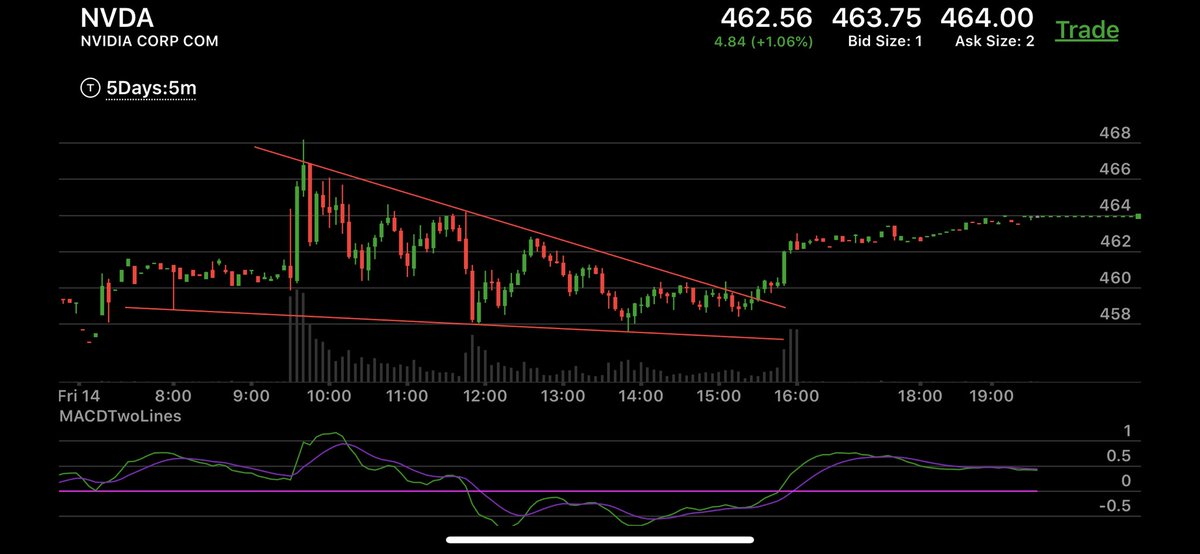Select the 8:00 time axis label
This screenshot has height=554, width=1200.
[x=174, y=397]
